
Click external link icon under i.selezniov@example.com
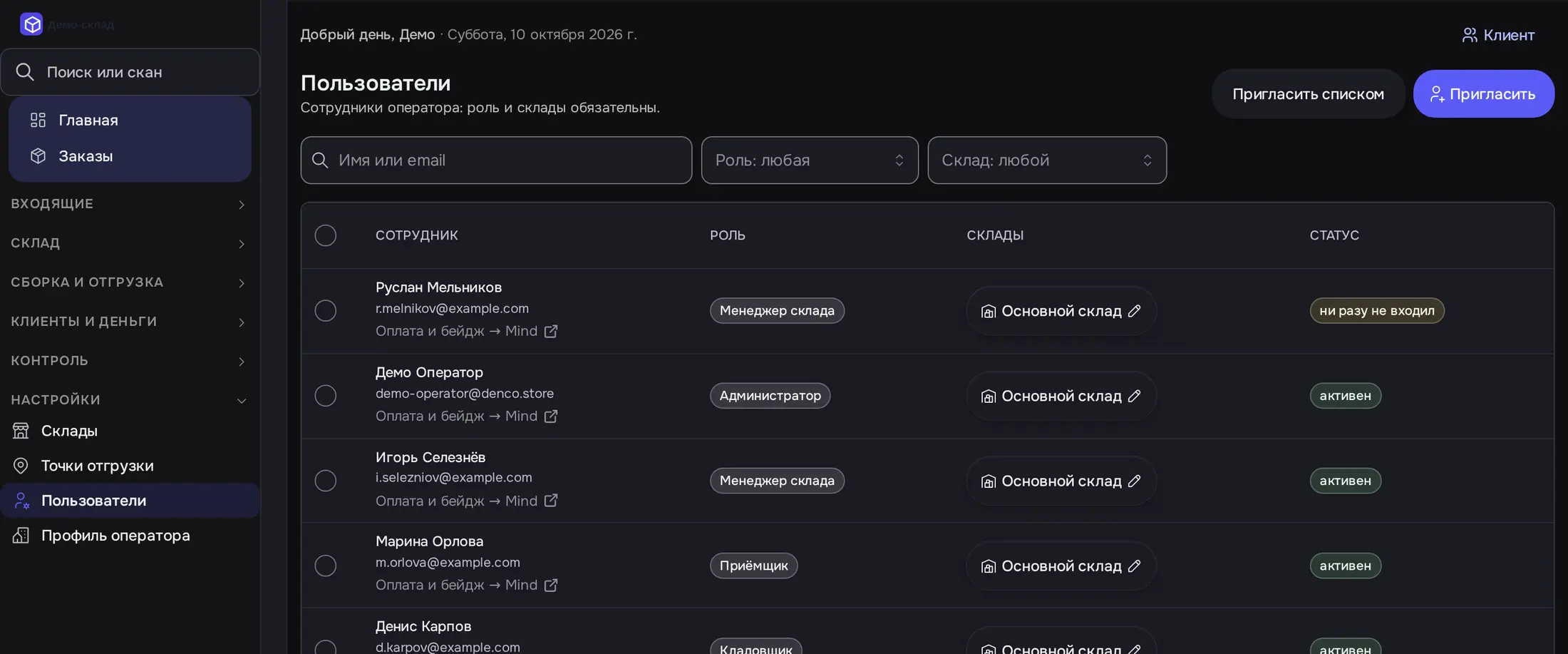pyautogui.click(x=551, y=501)
